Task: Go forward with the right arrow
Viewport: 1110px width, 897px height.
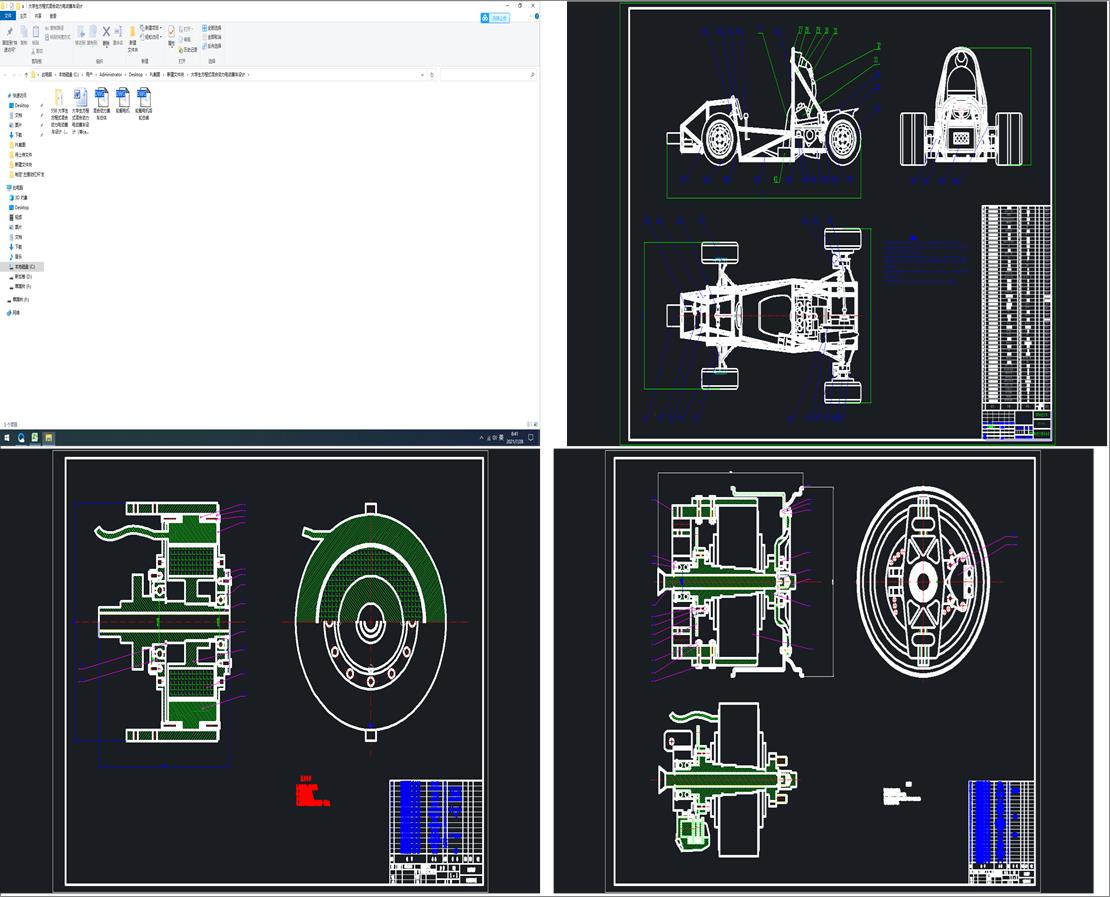Action: point(14,74)
